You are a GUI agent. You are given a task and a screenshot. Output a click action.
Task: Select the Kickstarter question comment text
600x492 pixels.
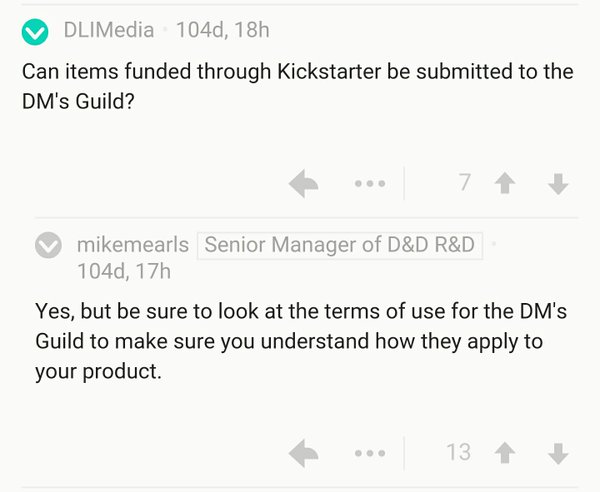click(298, 86)
